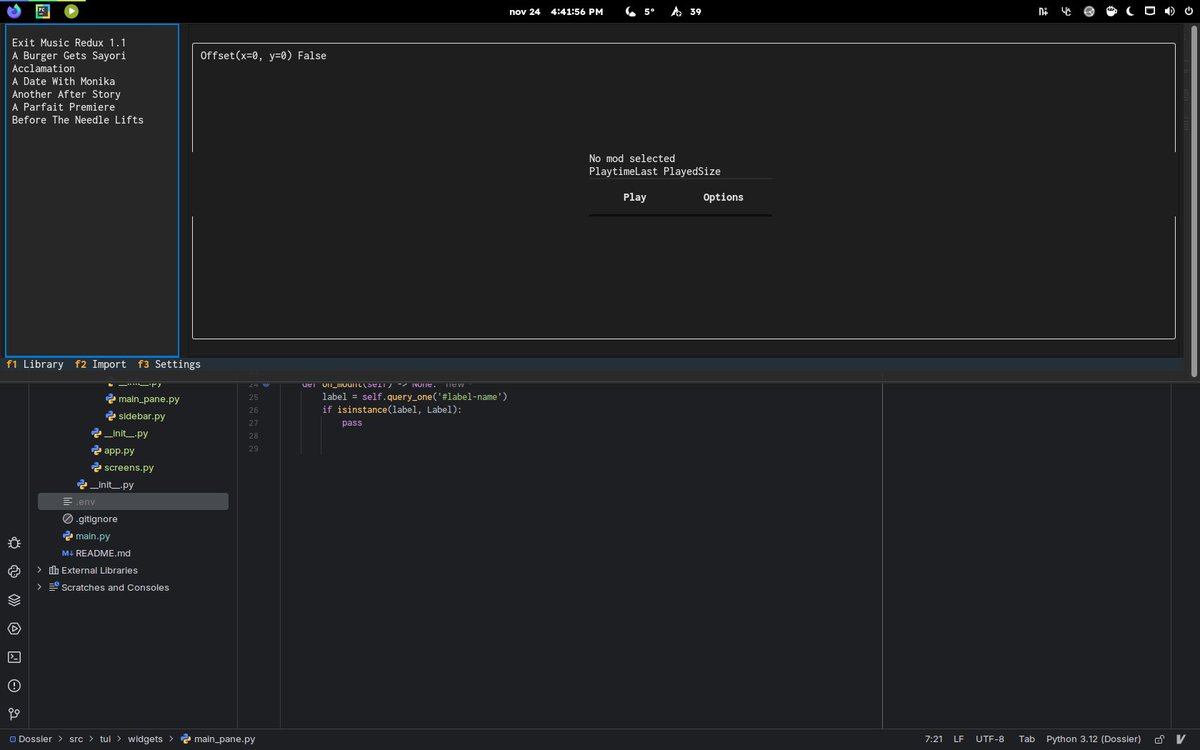This screenshot has width=1200, height=750.
Task: Open the Git tool window icon
Action: (14, 714)
